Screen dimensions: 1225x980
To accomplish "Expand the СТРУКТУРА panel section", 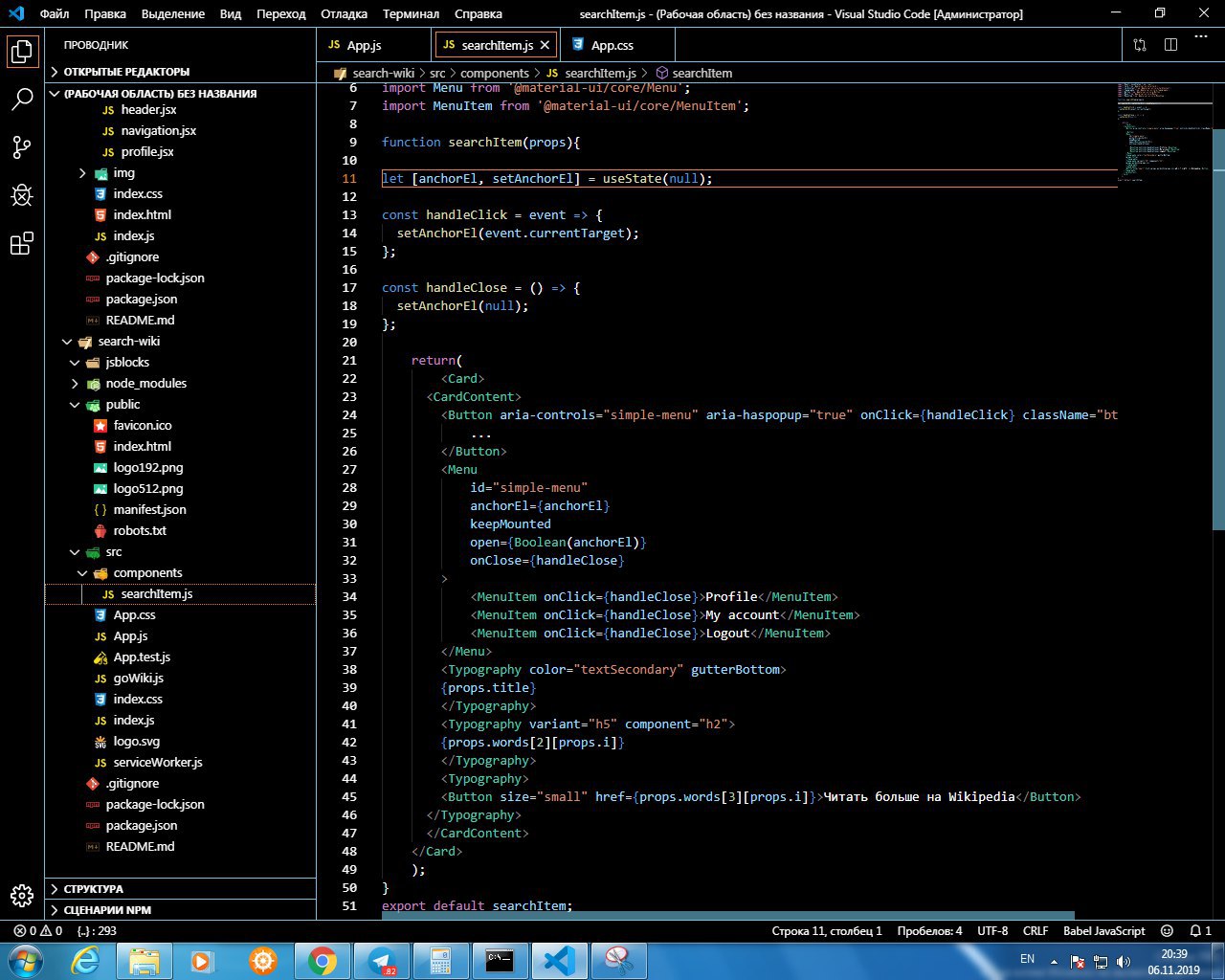I will [x=94, y=889].
